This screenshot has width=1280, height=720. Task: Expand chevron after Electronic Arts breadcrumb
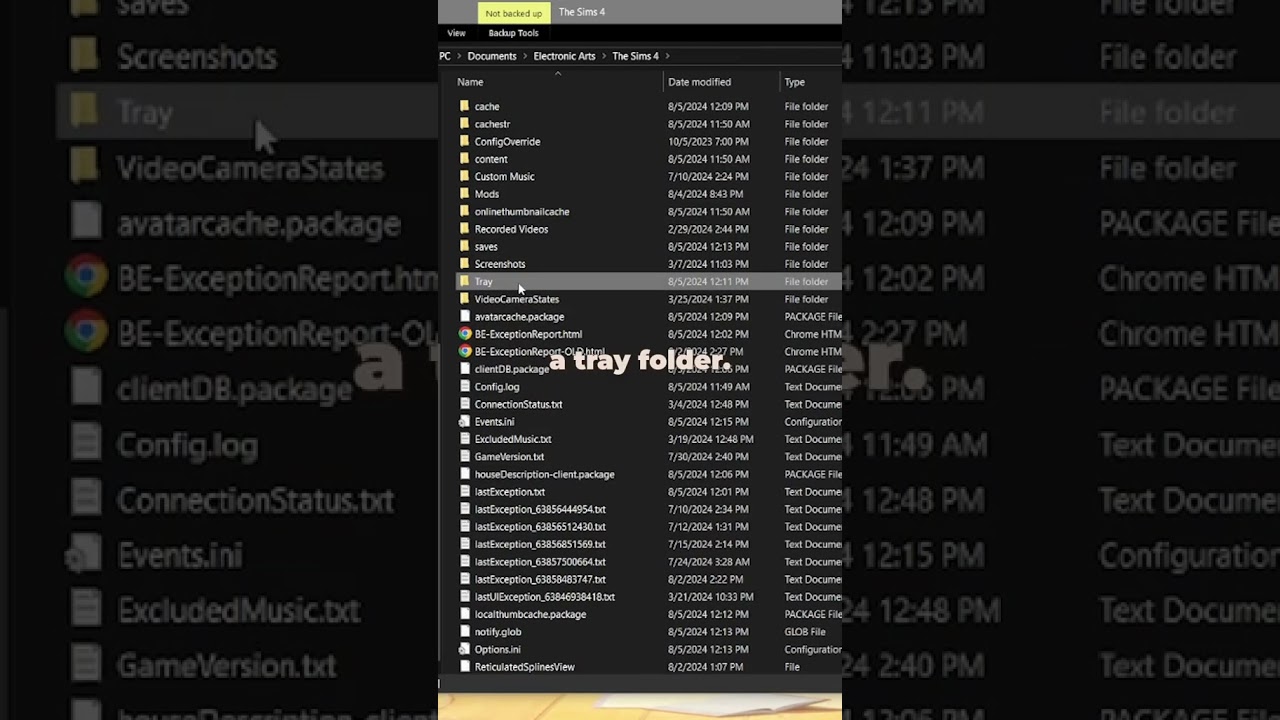604,56
